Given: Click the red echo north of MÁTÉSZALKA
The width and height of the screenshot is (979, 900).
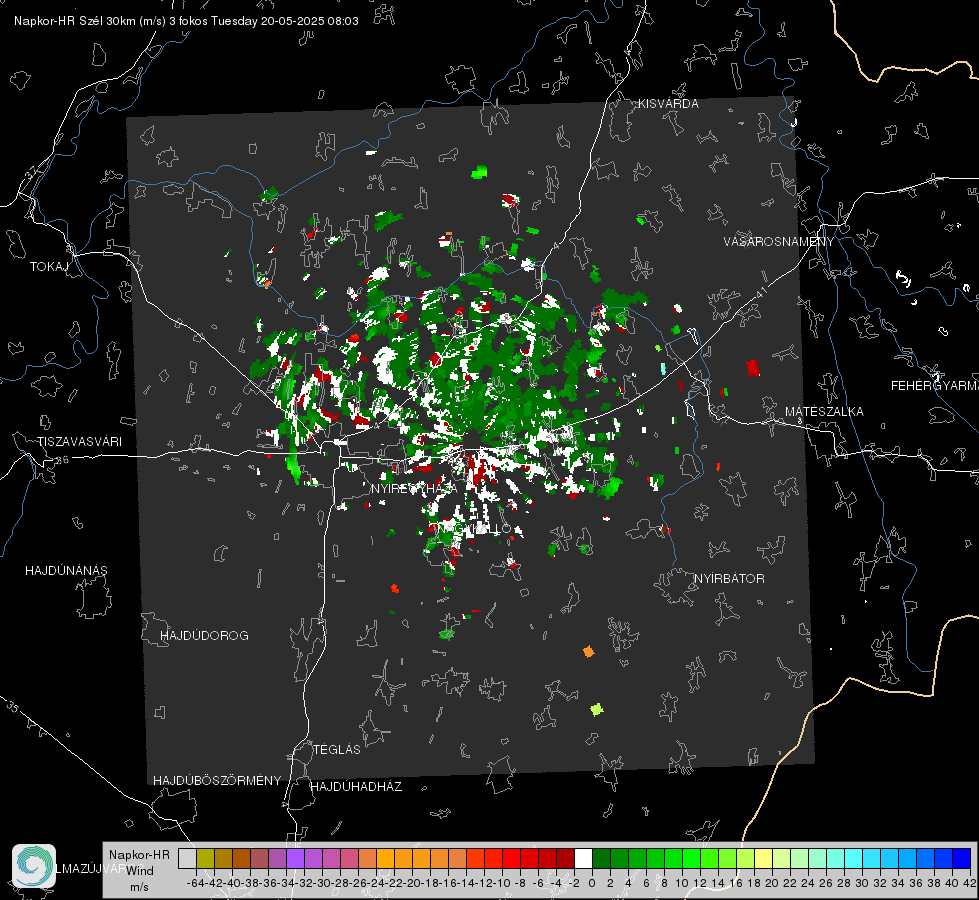Looking at the screenshot, I should (753, 368).
